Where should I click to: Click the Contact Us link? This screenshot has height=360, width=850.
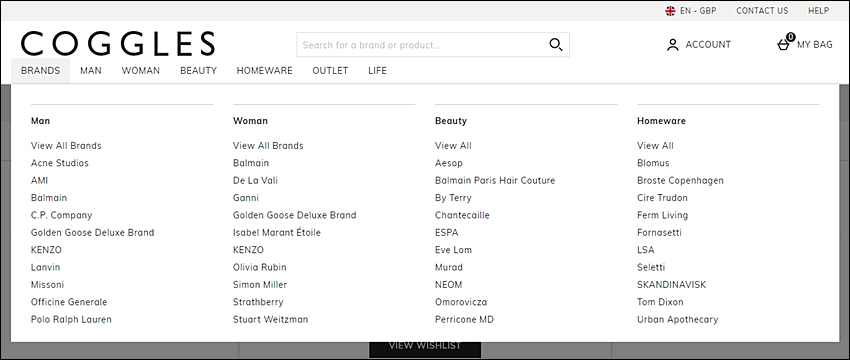(x=762, y=11)
